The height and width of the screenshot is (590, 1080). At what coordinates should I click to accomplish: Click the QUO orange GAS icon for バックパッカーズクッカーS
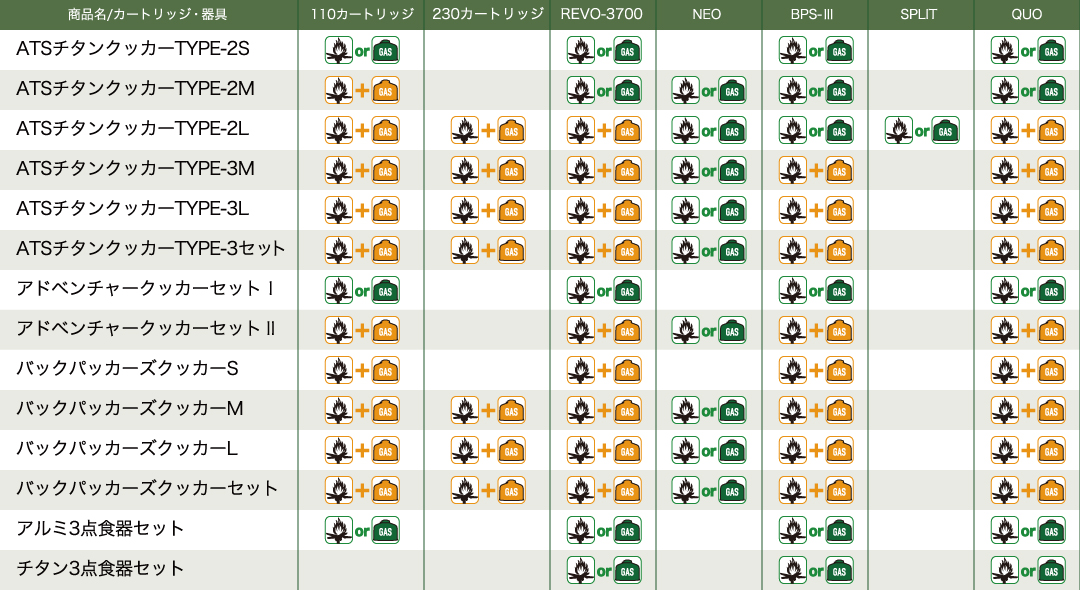(1052, 370)
